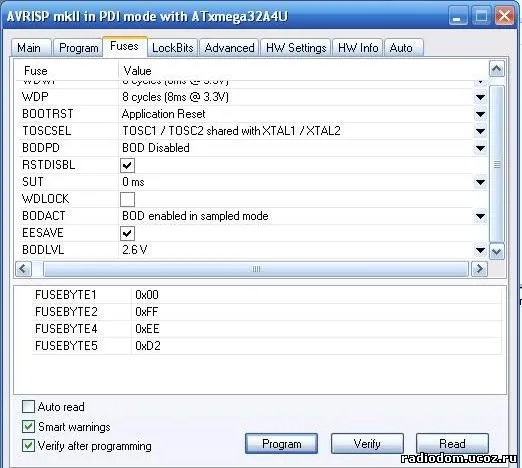522x468 pixels.
Task: Select the FUSEBYTE1 0x00 value
Action: pyautogui.click(x=147, y=295)
